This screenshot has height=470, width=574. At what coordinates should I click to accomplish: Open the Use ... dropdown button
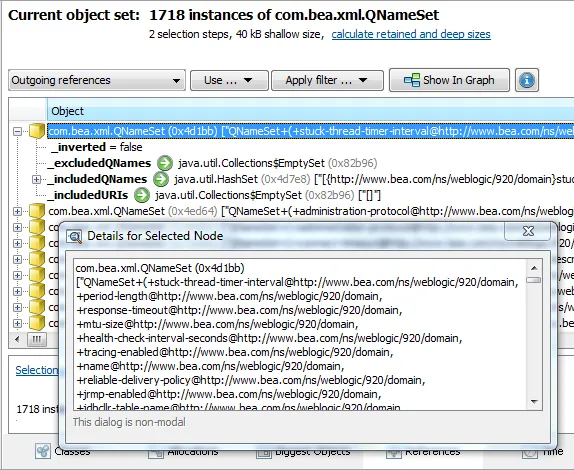point(229,80)
